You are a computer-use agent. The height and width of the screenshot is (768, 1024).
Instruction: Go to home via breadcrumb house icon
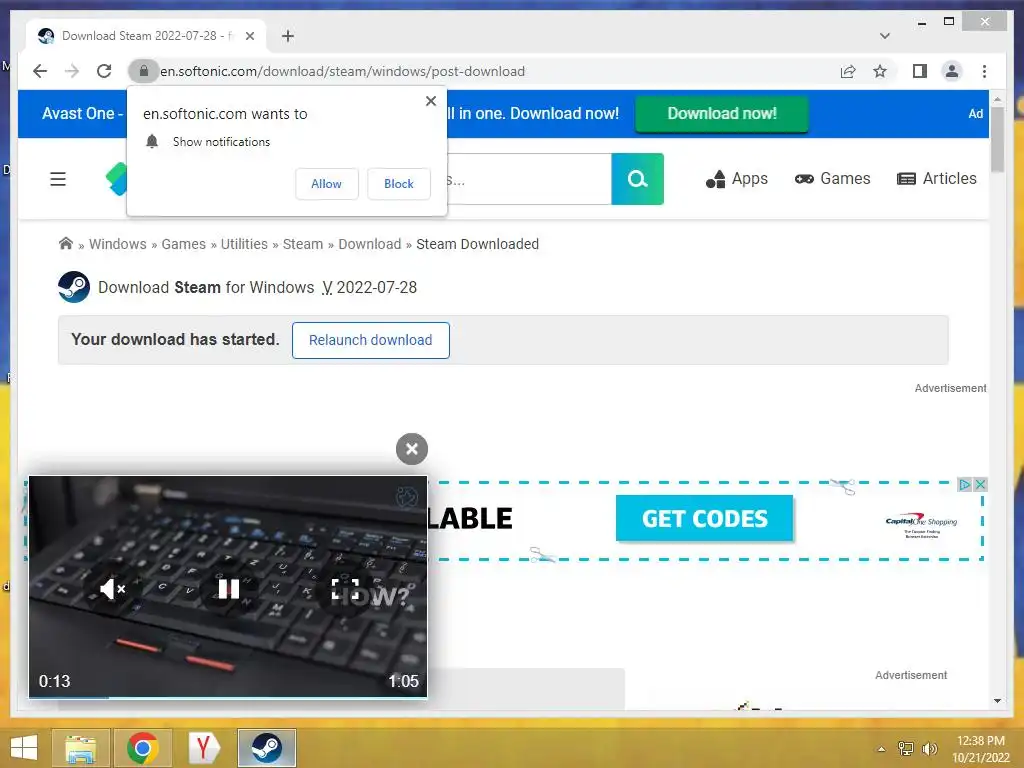[65, 244]
